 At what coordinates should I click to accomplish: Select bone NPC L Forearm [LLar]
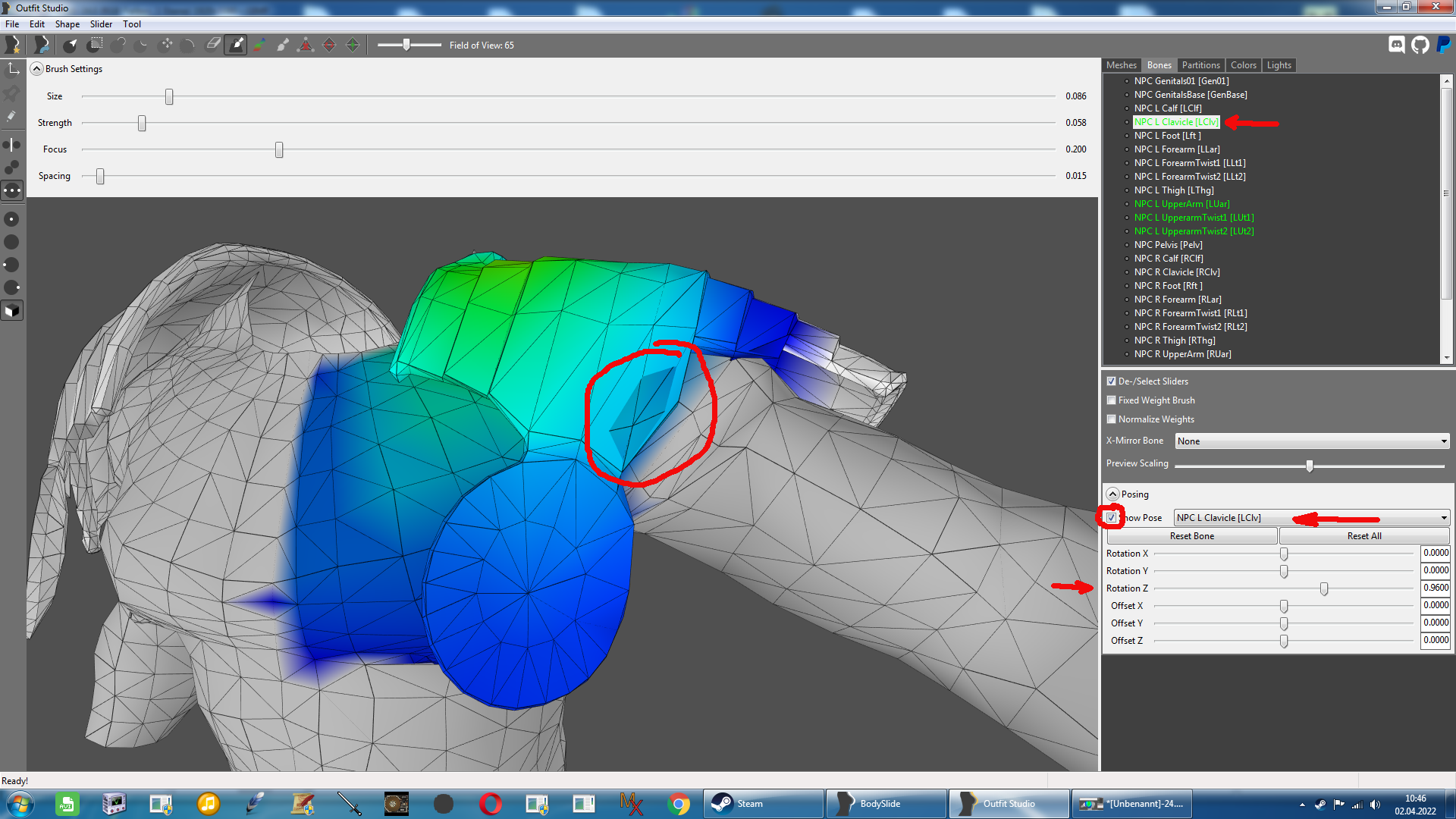pos(1177,149)
